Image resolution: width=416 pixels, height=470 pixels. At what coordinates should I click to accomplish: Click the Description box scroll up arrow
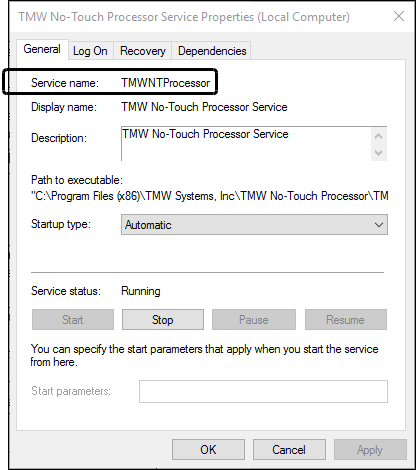pos(378,136)
